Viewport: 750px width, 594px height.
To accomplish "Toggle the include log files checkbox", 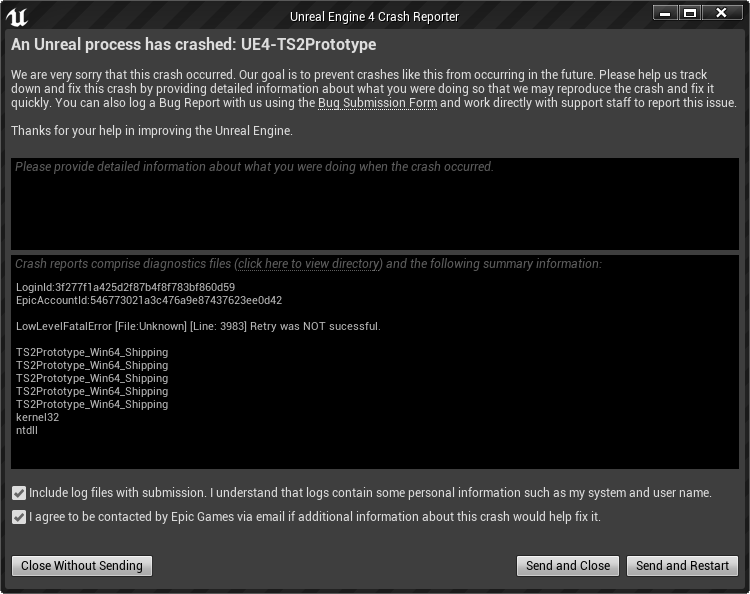I will (x=19, y=493).
